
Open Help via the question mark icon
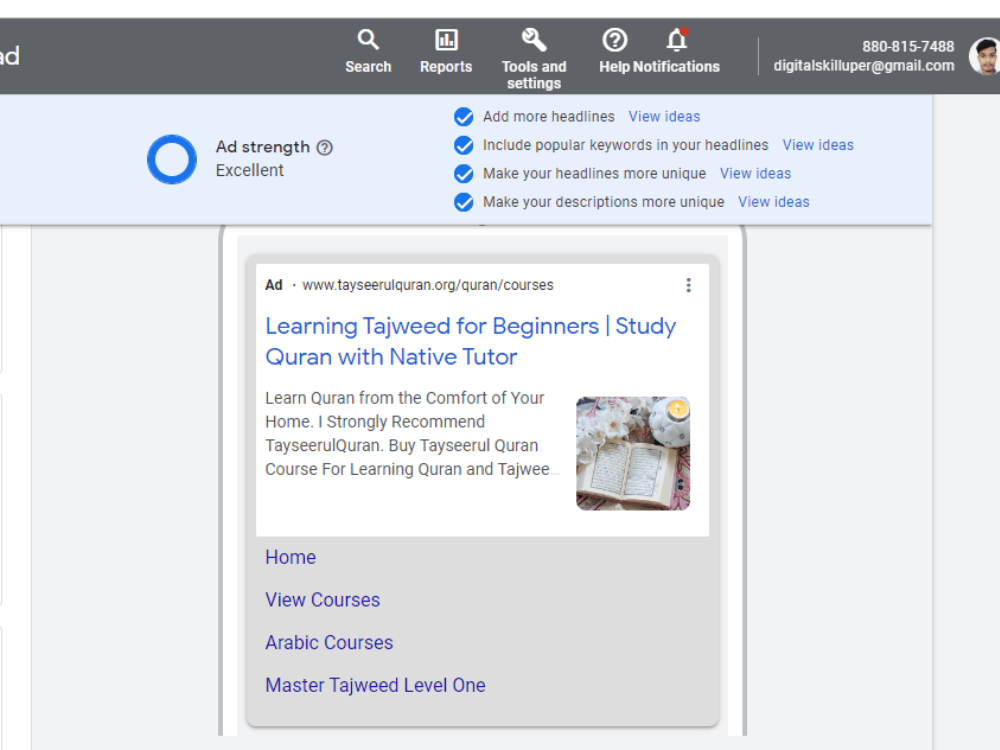click(614, 41)
